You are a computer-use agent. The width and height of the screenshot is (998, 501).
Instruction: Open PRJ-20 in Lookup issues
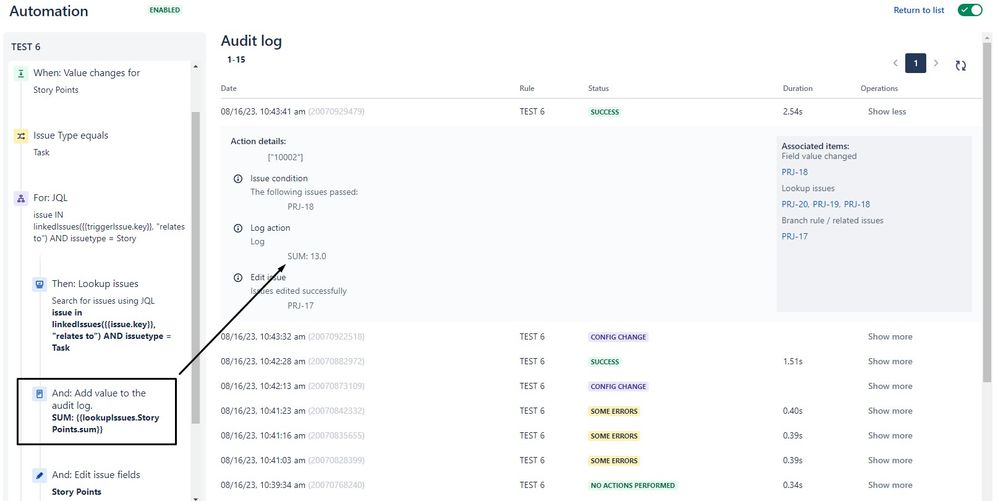coord(795,204)
